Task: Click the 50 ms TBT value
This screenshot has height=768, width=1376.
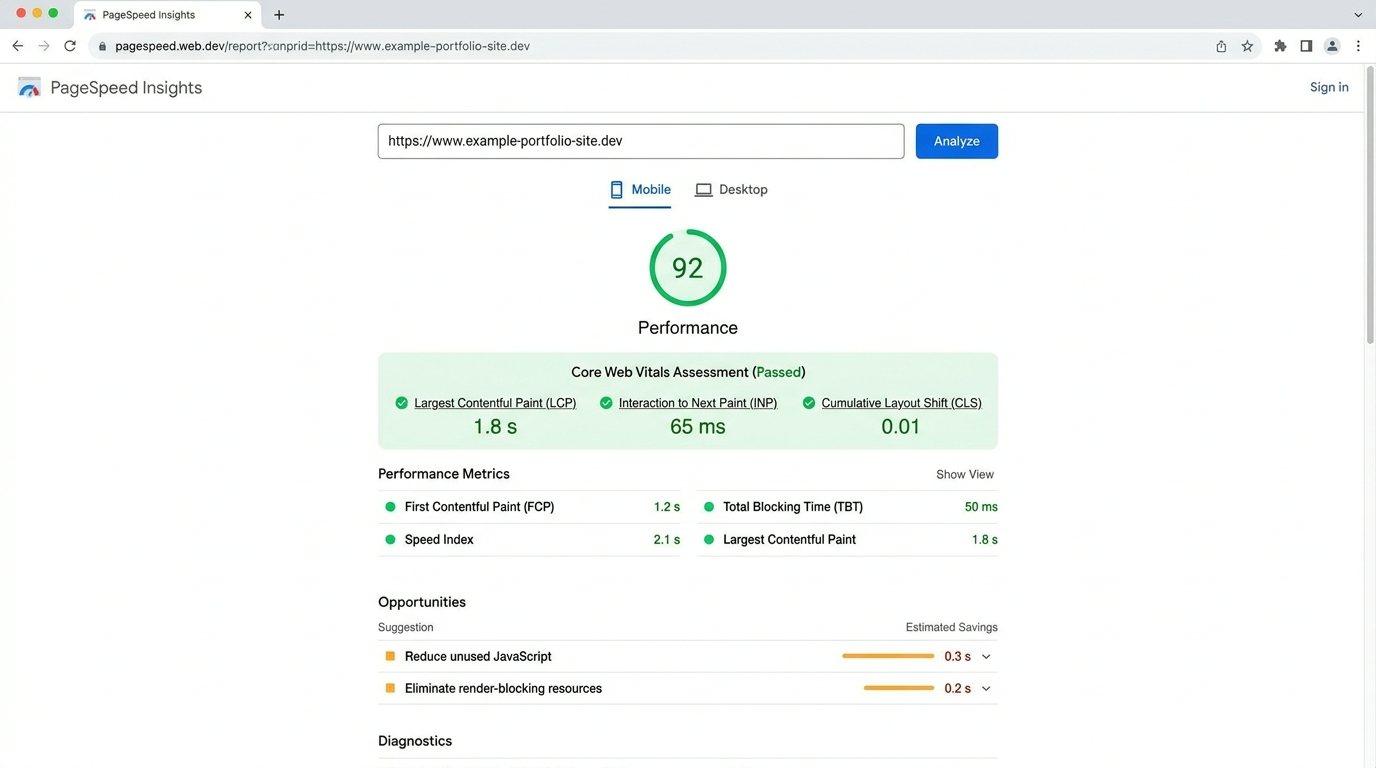Action: click(x=981, y=507)
